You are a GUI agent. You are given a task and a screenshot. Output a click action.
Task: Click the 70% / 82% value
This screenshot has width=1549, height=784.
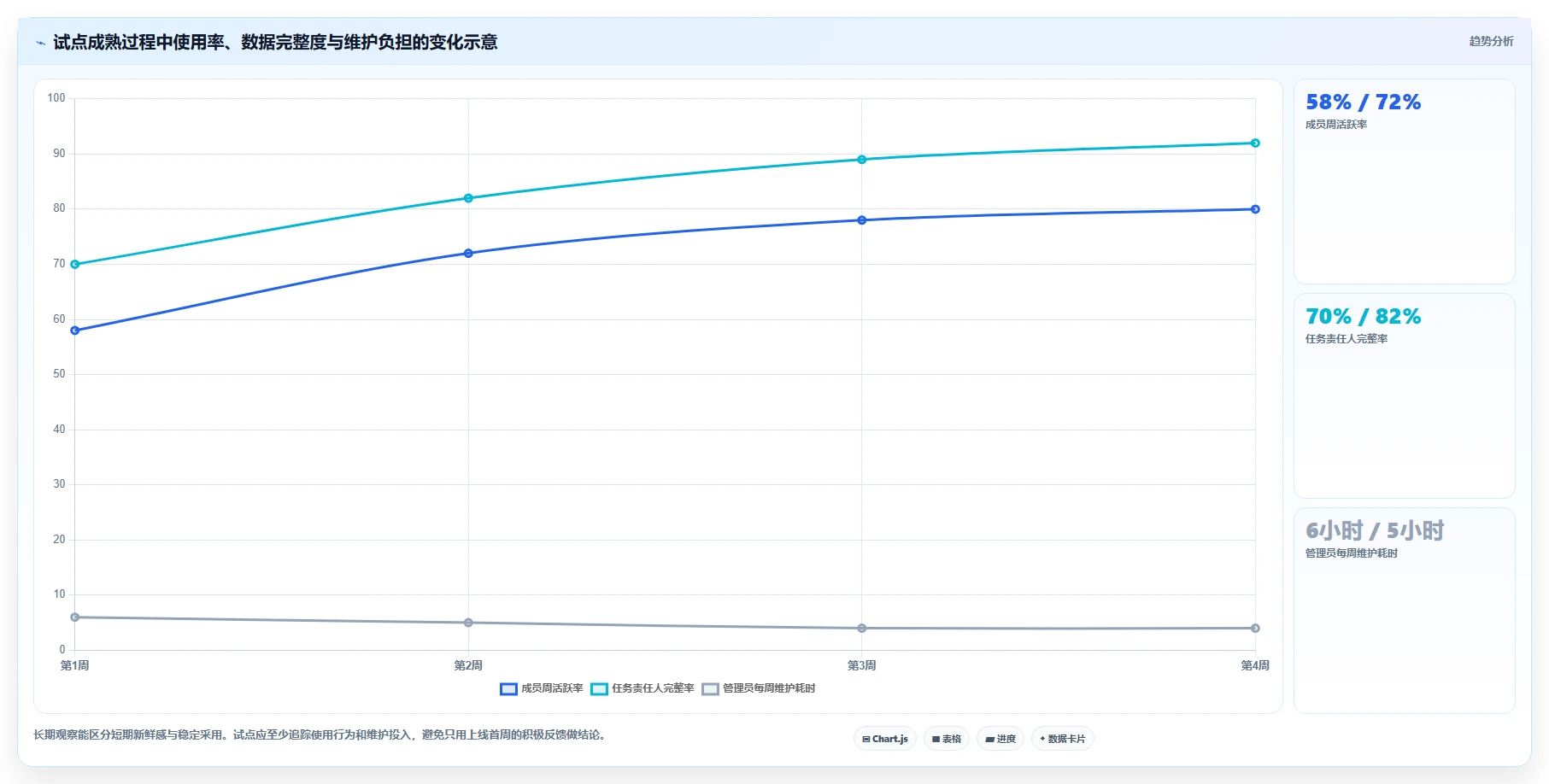(1363, 317)
